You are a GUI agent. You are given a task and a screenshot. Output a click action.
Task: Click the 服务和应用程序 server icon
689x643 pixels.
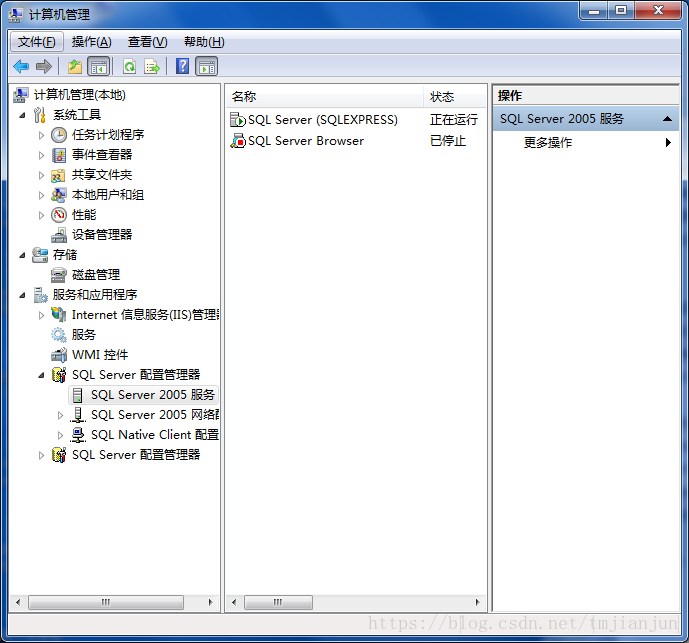coord(40,295)
